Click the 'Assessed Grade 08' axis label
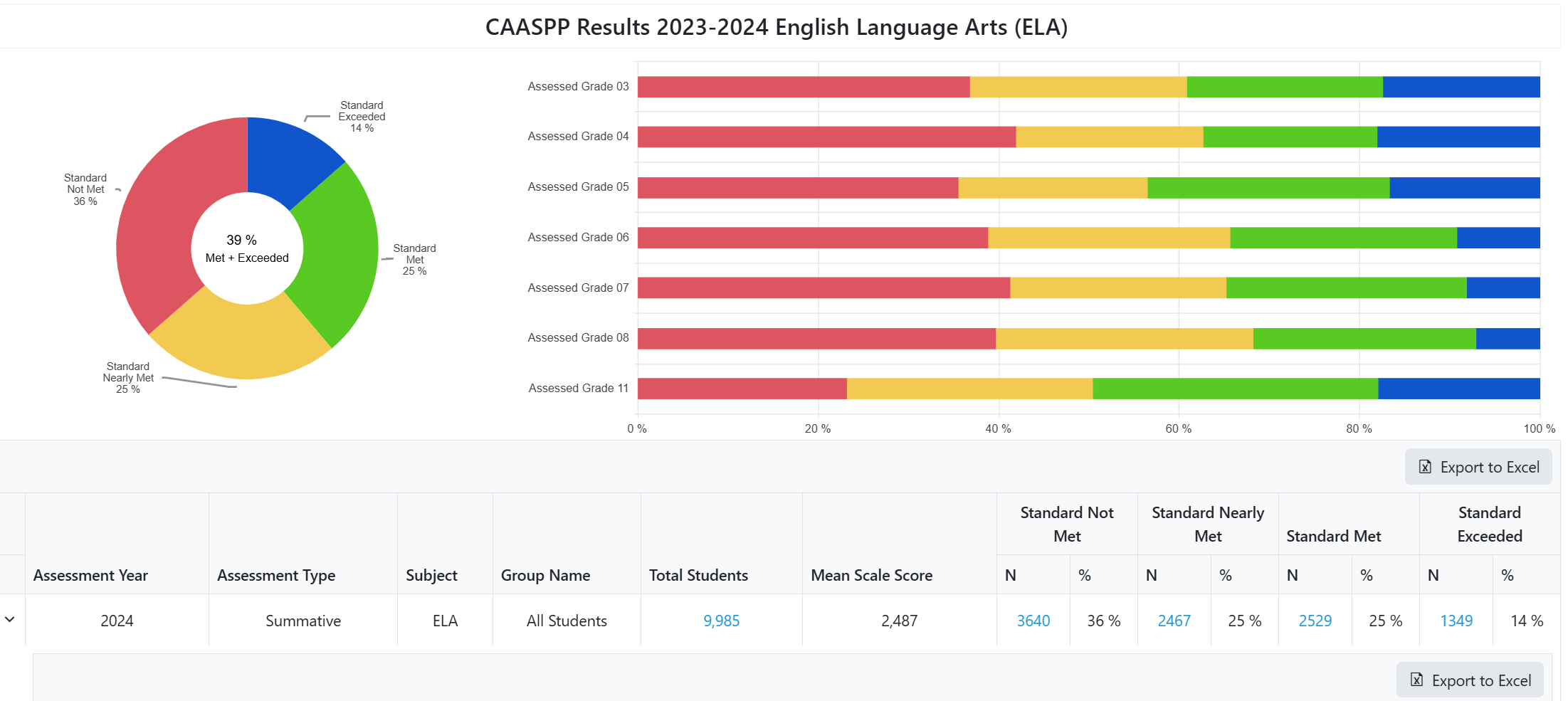Screen dimensions: 1568x701 (x=578, y=337)
